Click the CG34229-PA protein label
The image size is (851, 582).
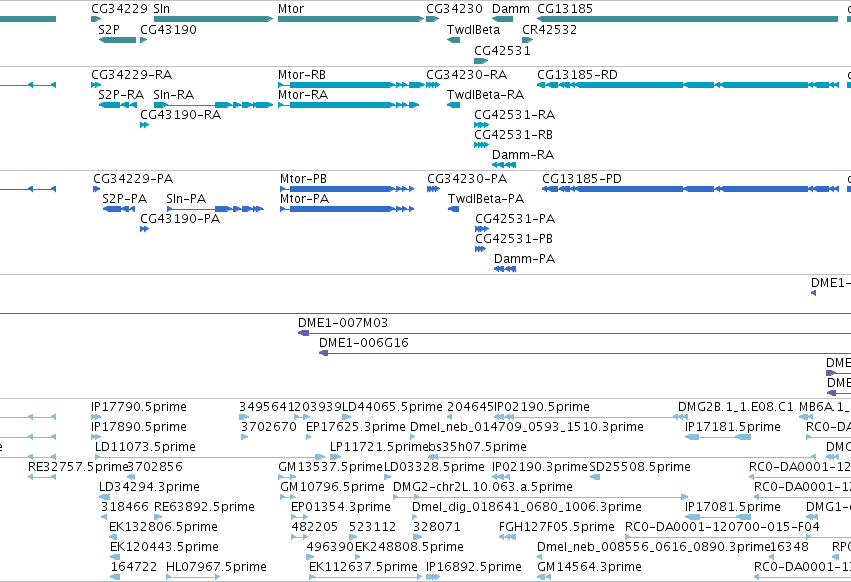[x=133, y=179]
